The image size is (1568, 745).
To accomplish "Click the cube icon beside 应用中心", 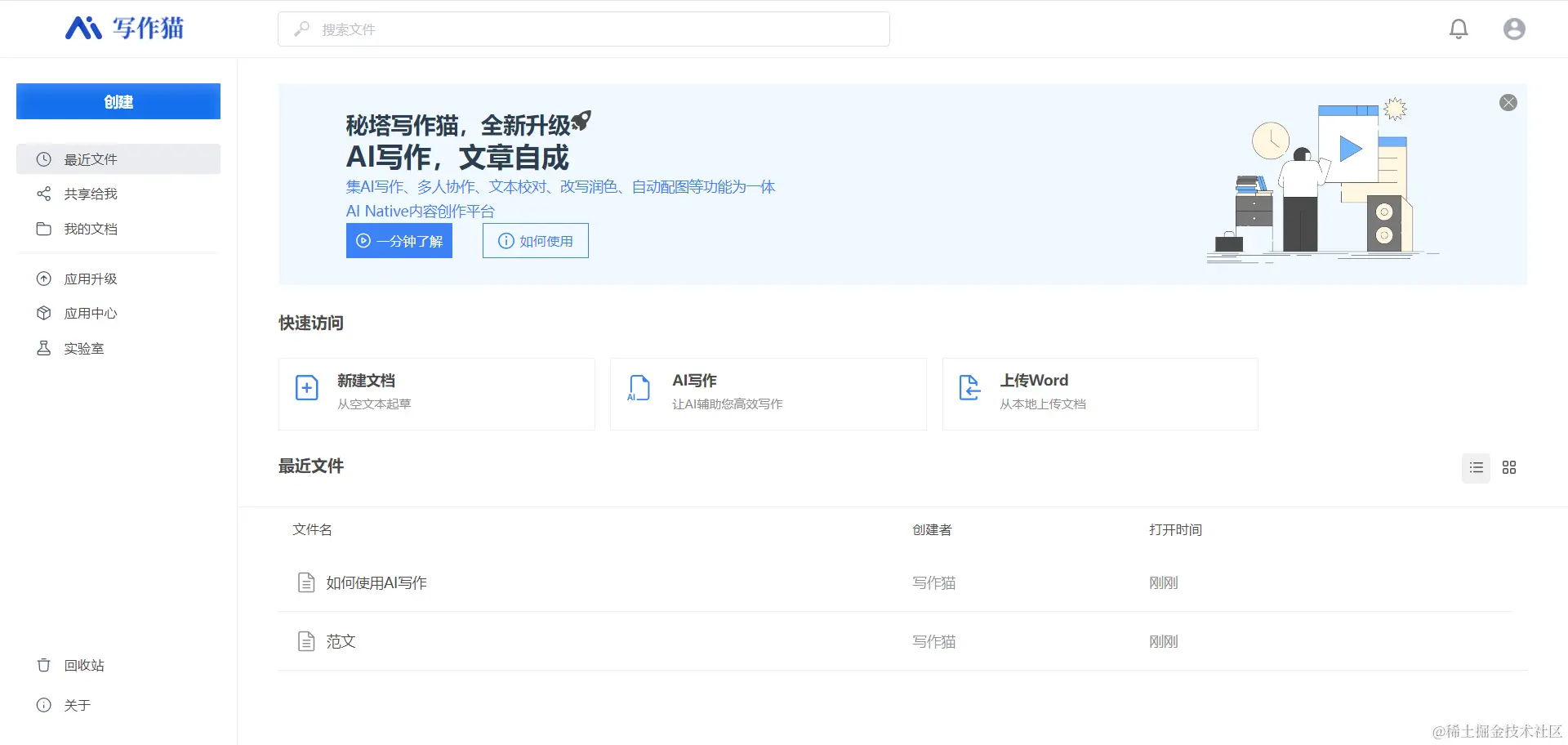I will click(x=44, y=313).
